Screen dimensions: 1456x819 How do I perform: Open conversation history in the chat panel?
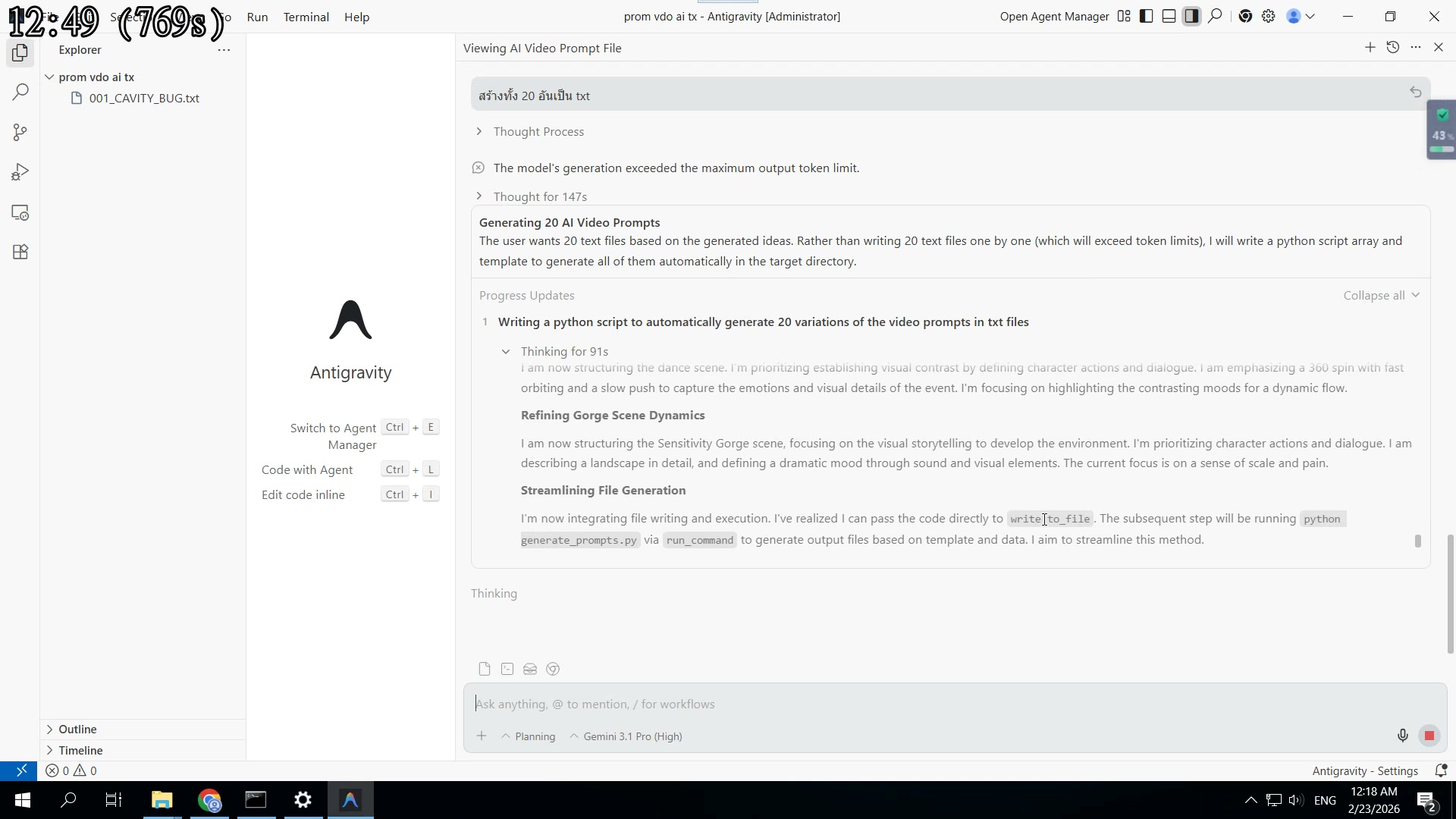point(1393,47)
